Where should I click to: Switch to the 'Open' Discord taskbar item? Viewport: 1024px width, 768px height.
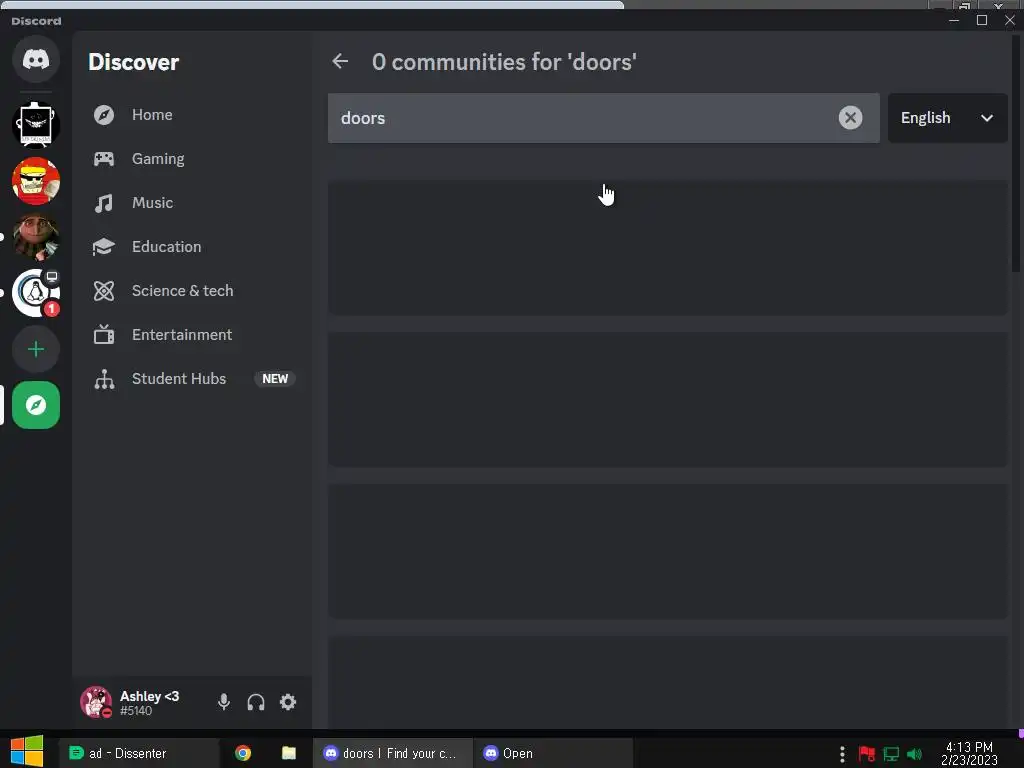point(552,753)
